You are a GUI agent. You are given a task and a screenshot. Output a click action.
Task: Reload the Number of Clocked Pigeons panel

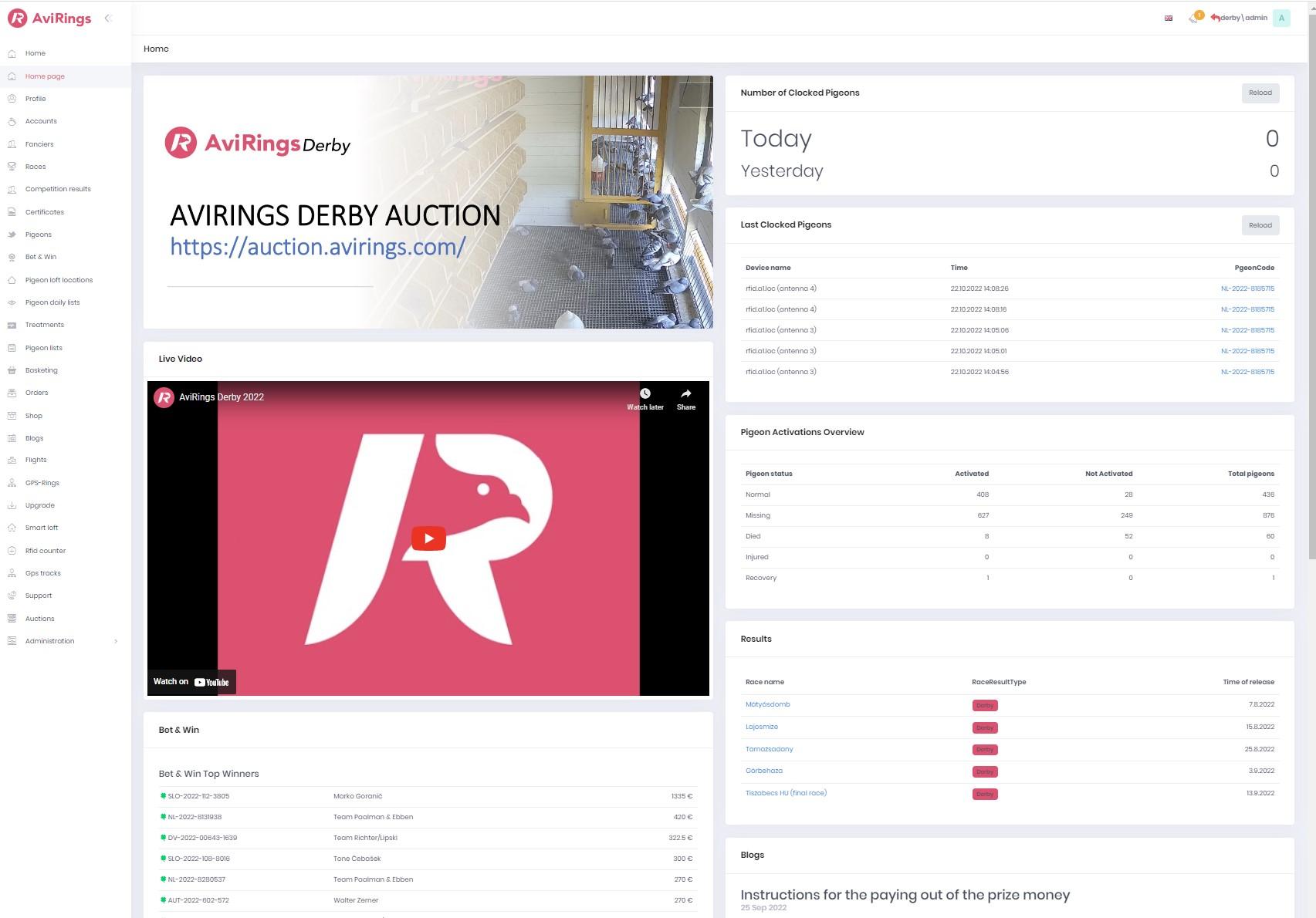coord(1260,93)
